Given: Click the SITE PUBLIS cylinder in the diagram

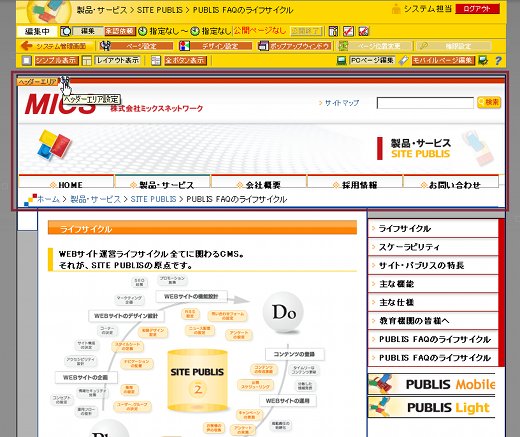Looking at the screenshot, I should (x=197, y=380).
